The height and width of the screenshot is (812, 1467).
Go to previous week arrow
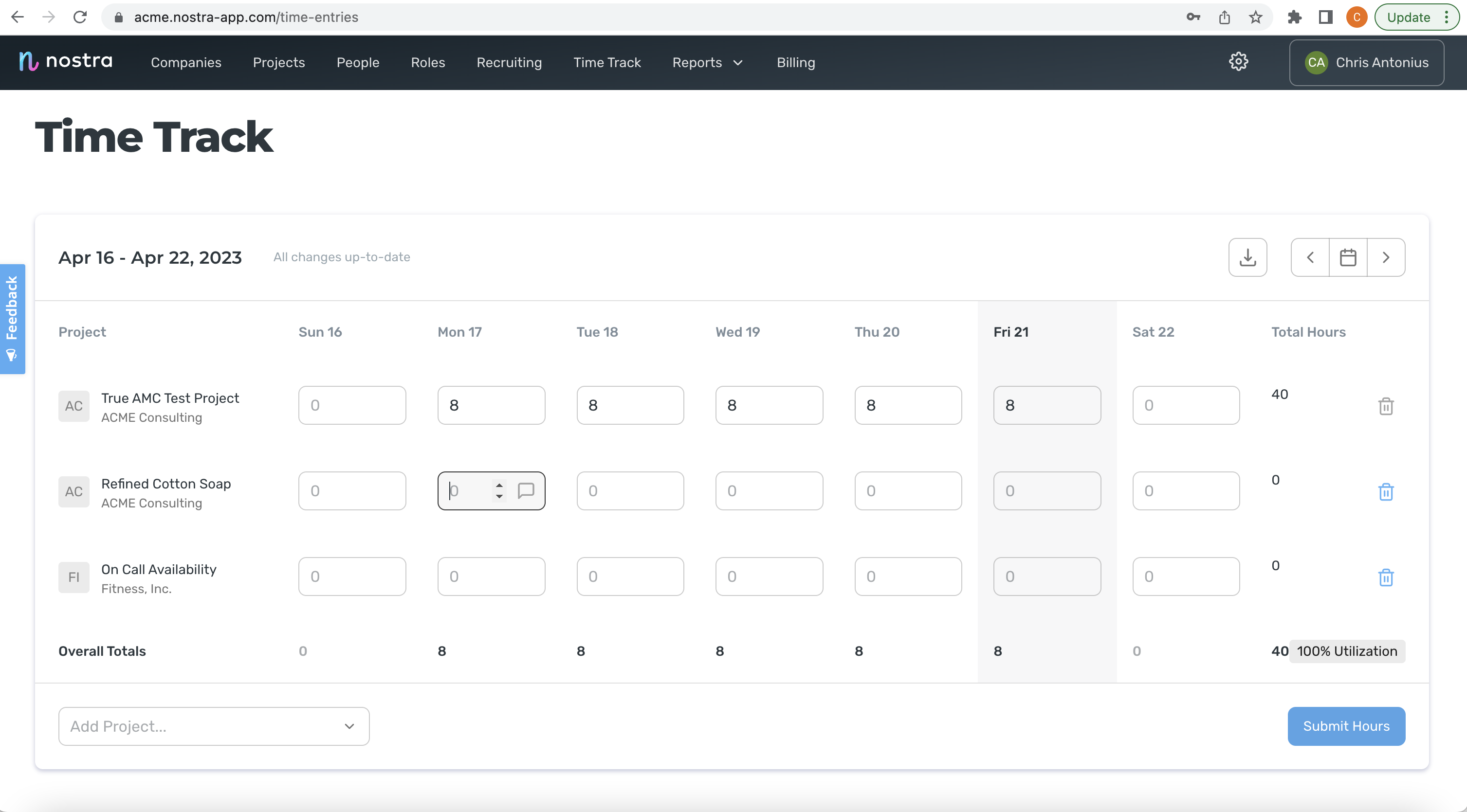coord(1310,257)
